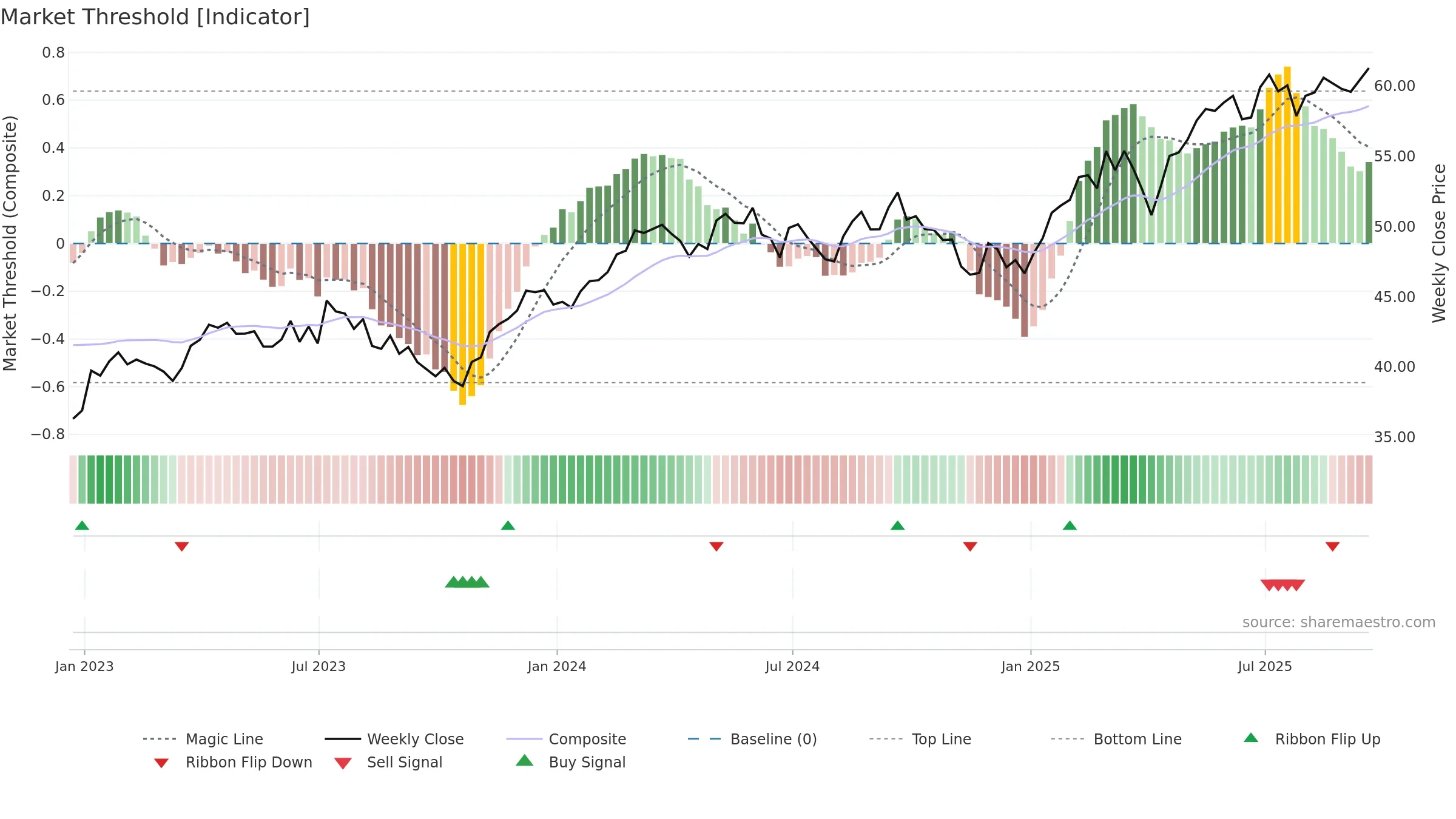Click the Jul 2024 axis label
Image resolution: width=1456 pixels, height=819 pixels.
(x=792, y=667)
